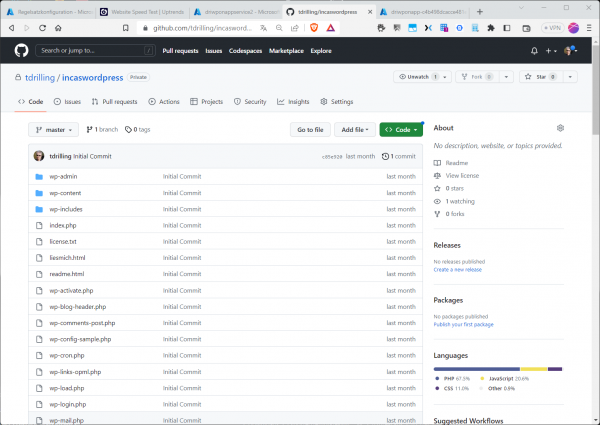Open the wp-content folder
The image size is (600, 425).
coord(65,193)
